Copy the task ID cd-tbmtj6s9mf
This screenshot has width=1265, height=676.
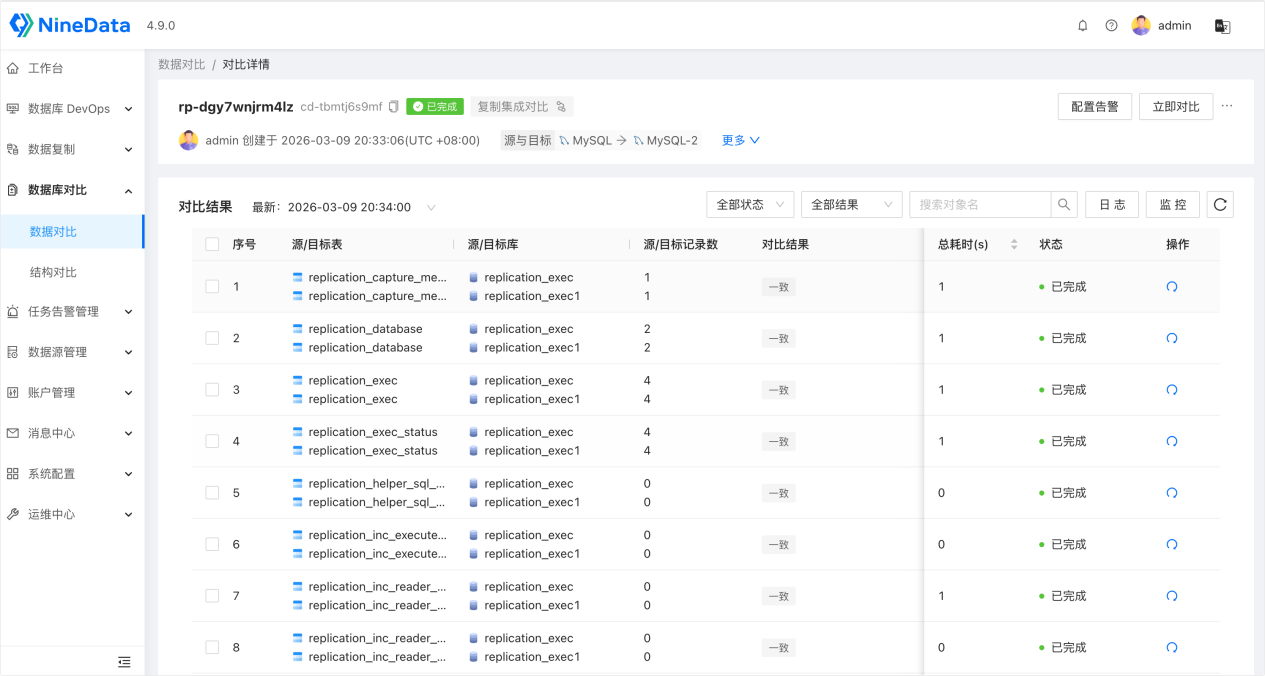[394, 107]
